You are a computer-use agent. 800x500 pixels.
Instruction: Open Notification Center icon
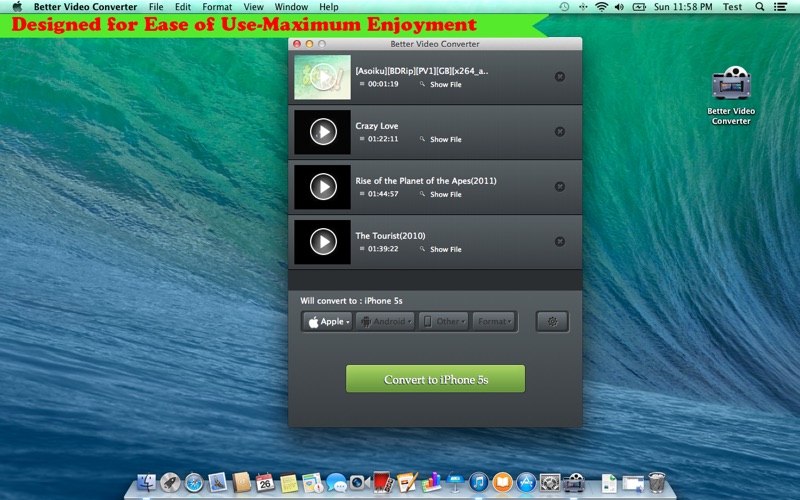tap(780, 7)
